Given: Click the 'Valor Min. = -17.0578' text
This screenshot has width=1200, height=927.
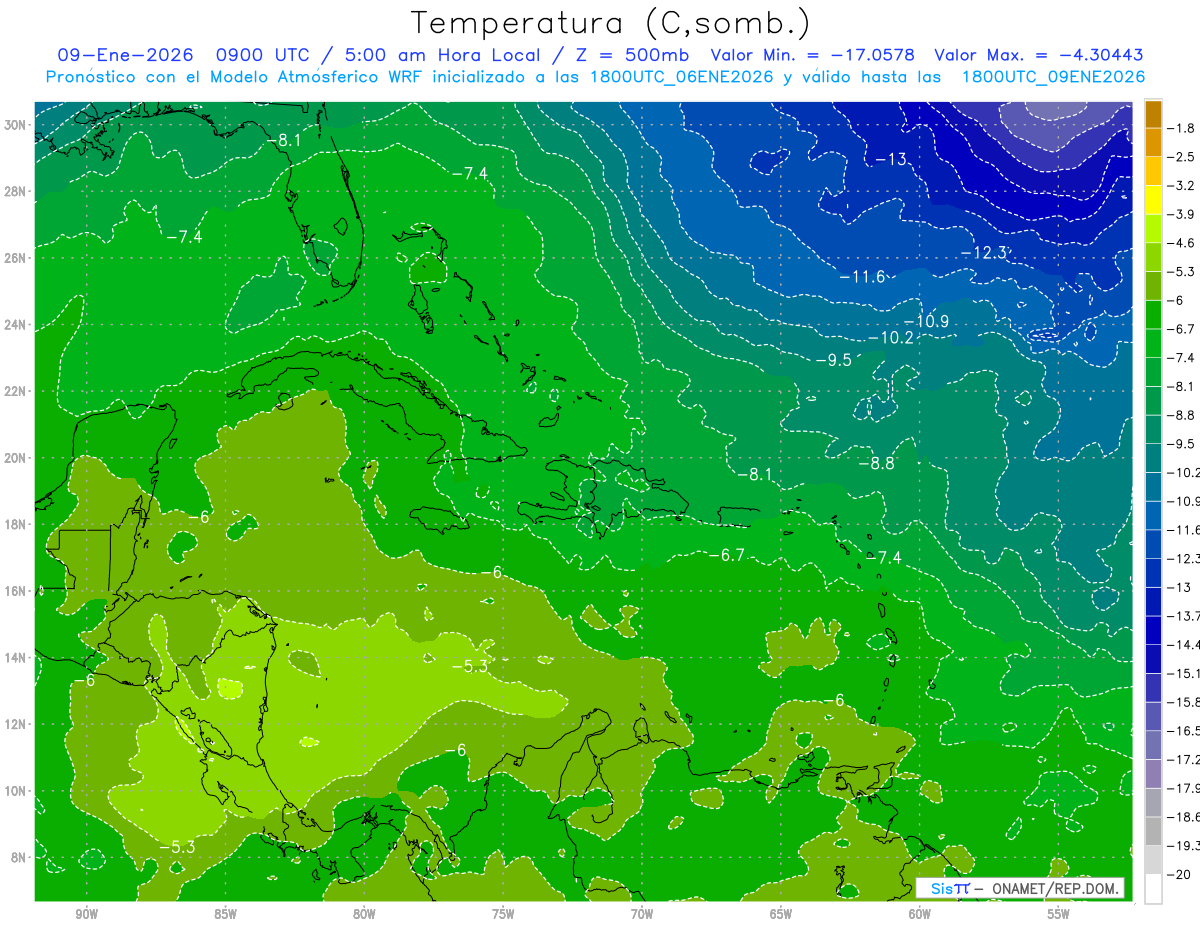Looking at the screenshot, I should click(x=814, y=55).
